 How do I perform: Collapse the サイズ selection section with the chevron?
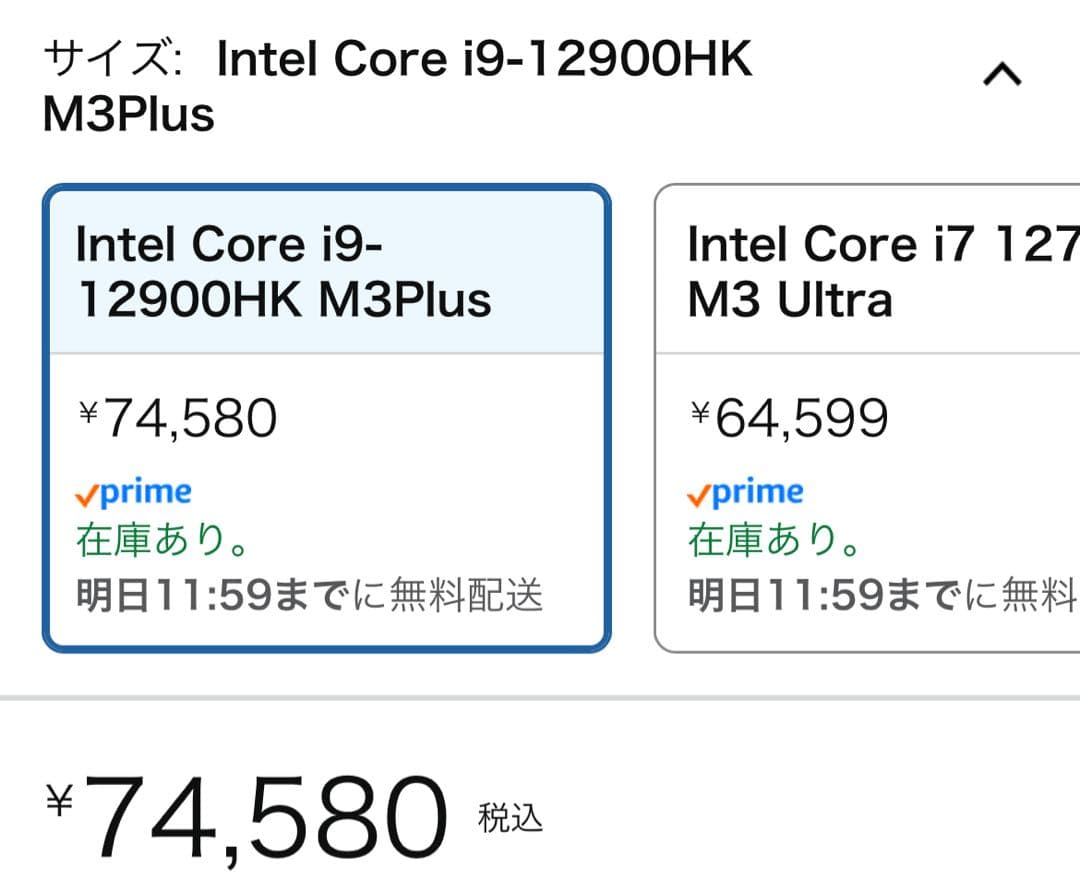coord(1001,75)
